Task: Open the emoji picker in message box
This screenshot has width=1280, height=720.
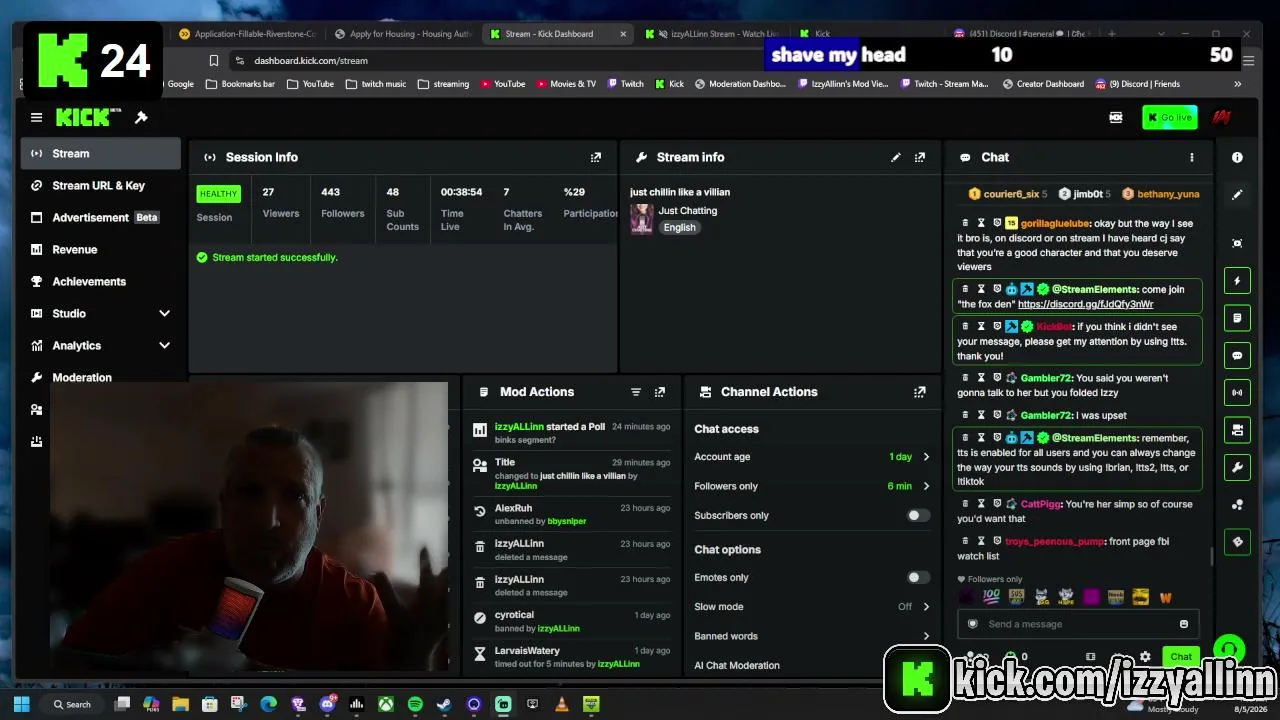Action: click(1184, 624)
